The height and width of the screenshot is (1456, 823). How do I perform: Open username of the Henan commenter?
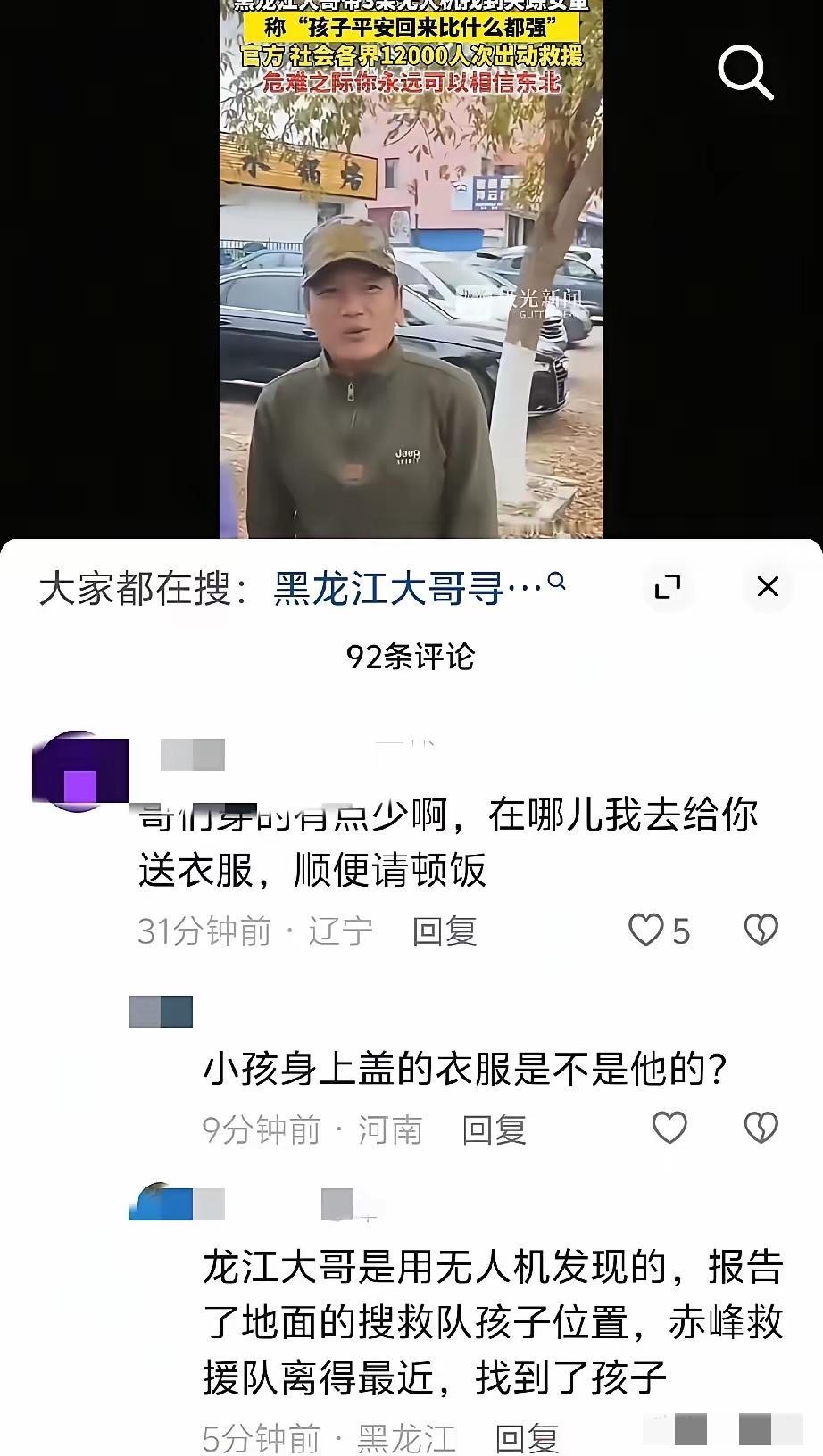coord(161,1012)
